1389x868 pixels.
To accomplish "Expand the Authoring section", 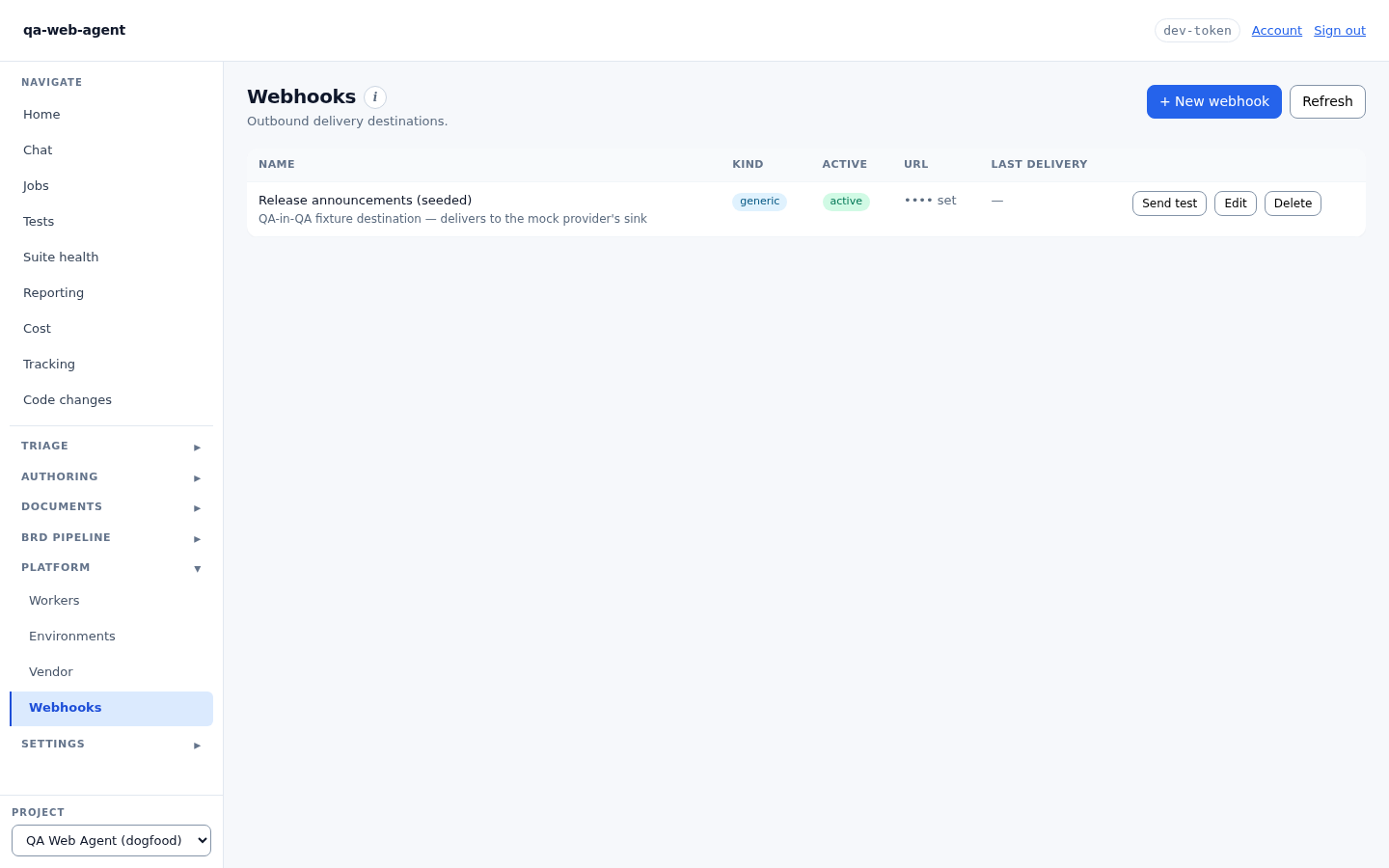I will tap(112, 477).
